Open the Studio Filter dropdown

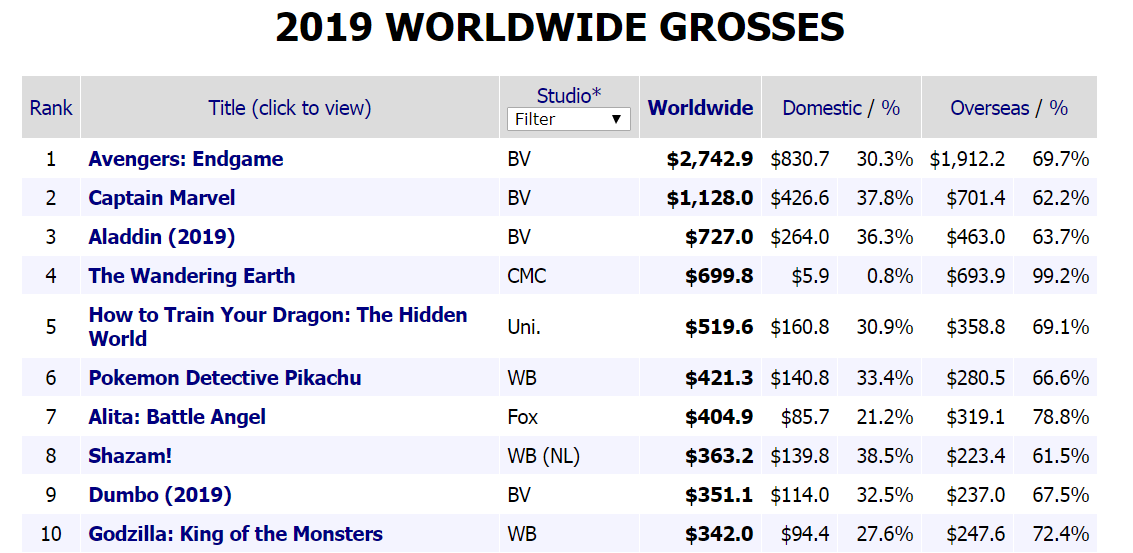(x=569, y=119)
